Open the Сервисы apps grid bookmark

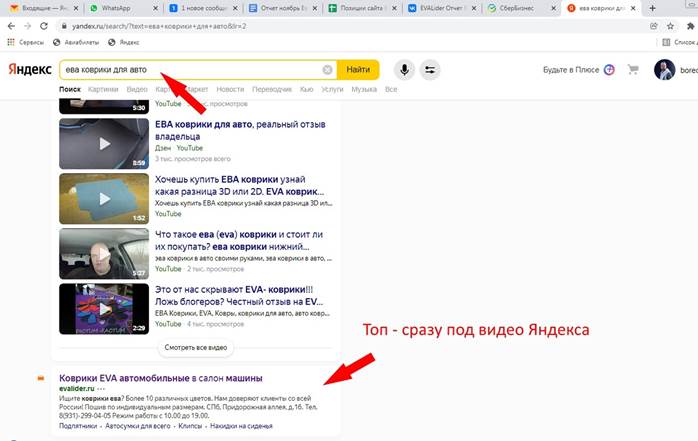(x=25, y=42)
